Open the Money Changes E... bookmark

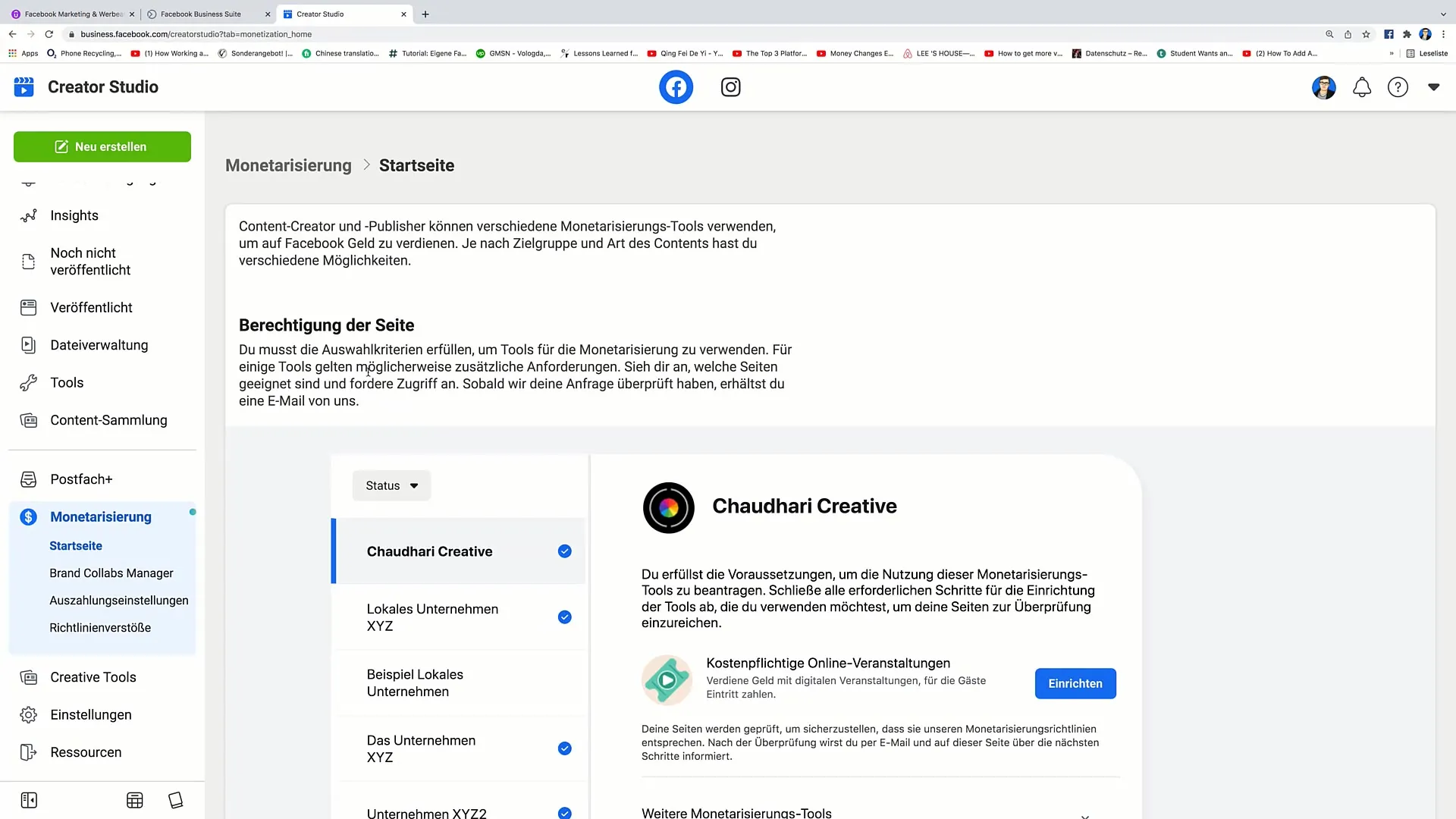coord(855,54)
